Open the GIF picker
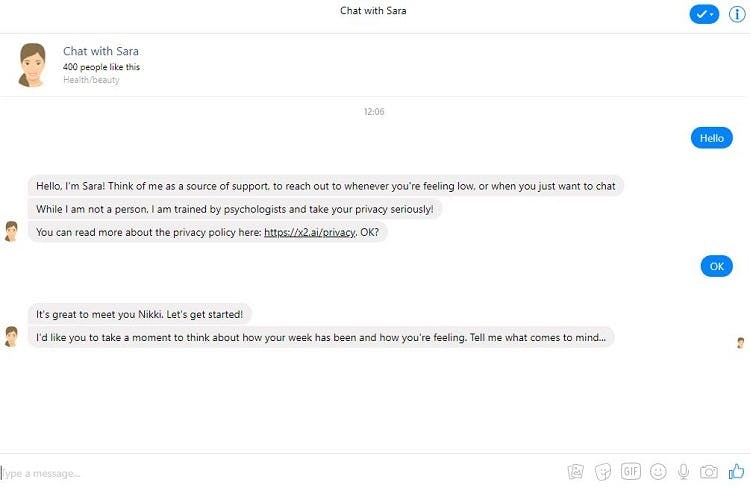Image resolution: width=750 pixels, height=488 pixels. pyautogui.click(x=631, y=471)
